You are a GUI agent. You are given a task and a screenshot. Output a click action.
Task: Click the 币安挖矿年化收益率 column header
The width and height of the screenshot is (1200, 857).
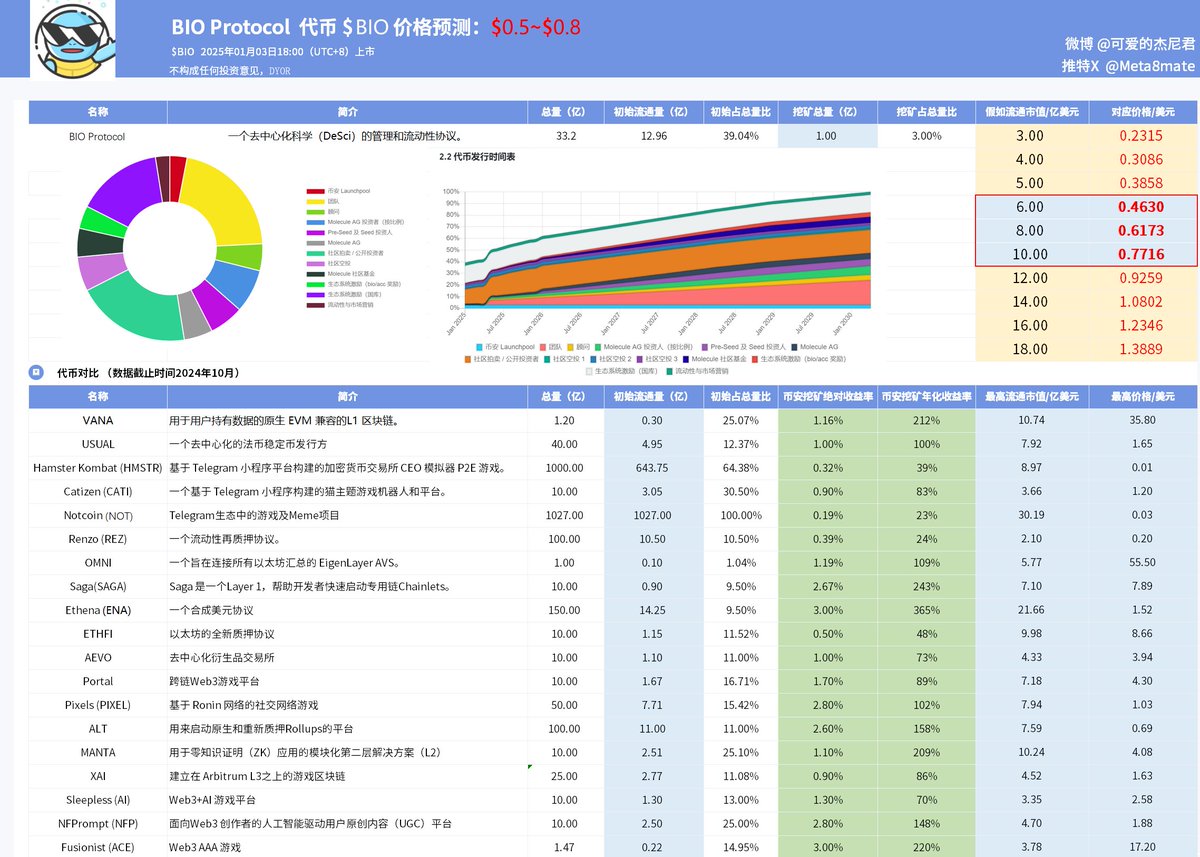(925, 396)
